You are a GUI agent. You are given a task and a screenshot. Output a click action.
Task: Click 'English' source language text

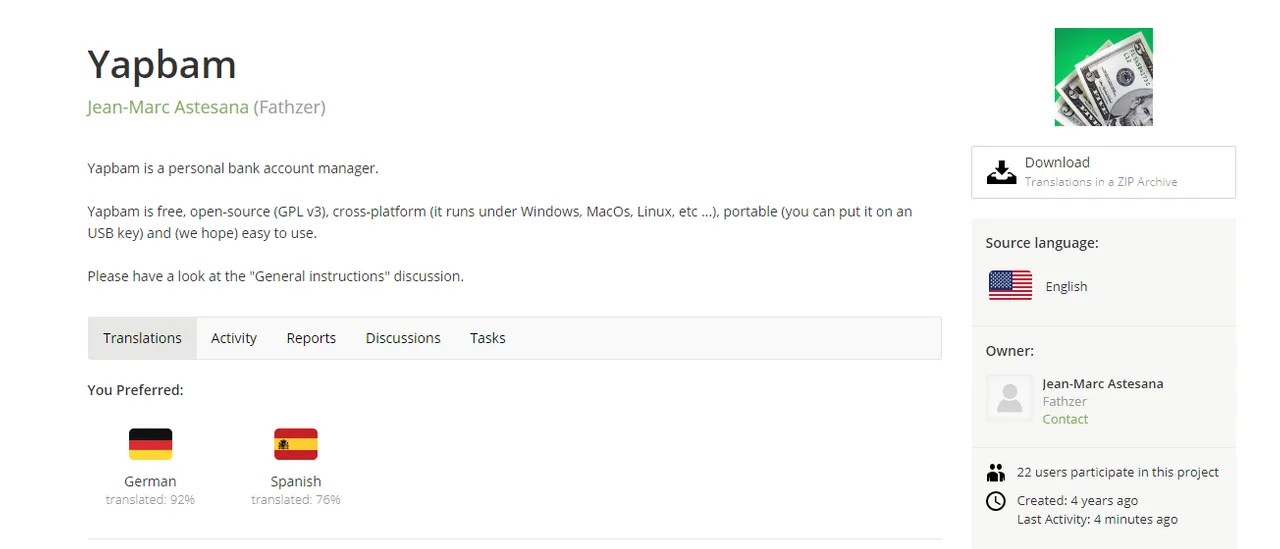point(1066,287)
